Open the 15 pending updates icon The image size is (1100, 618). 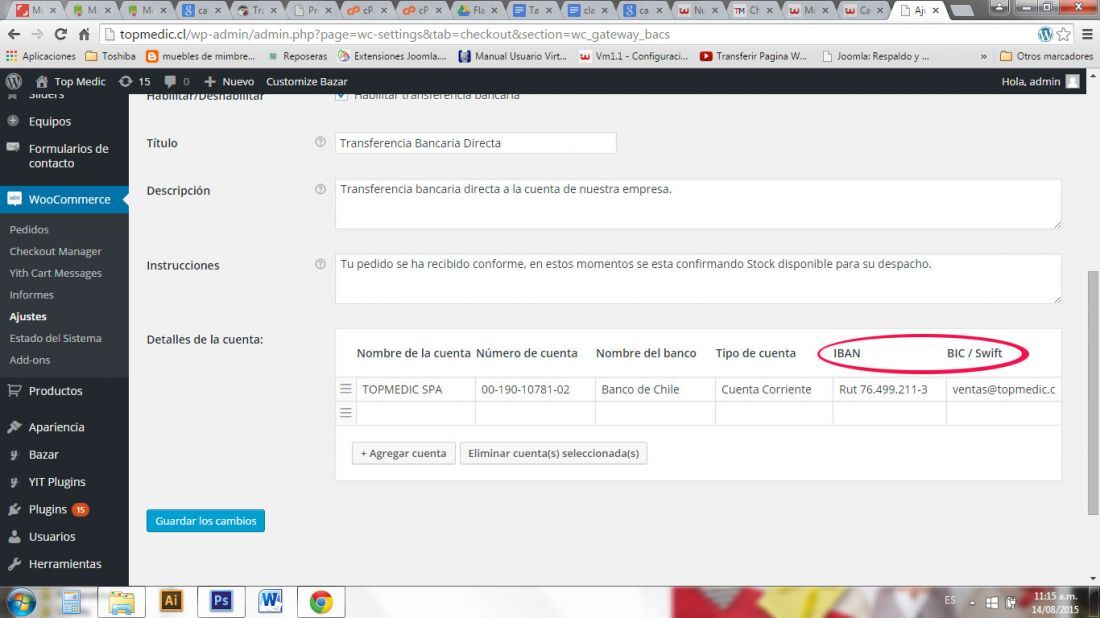[135, 81]
